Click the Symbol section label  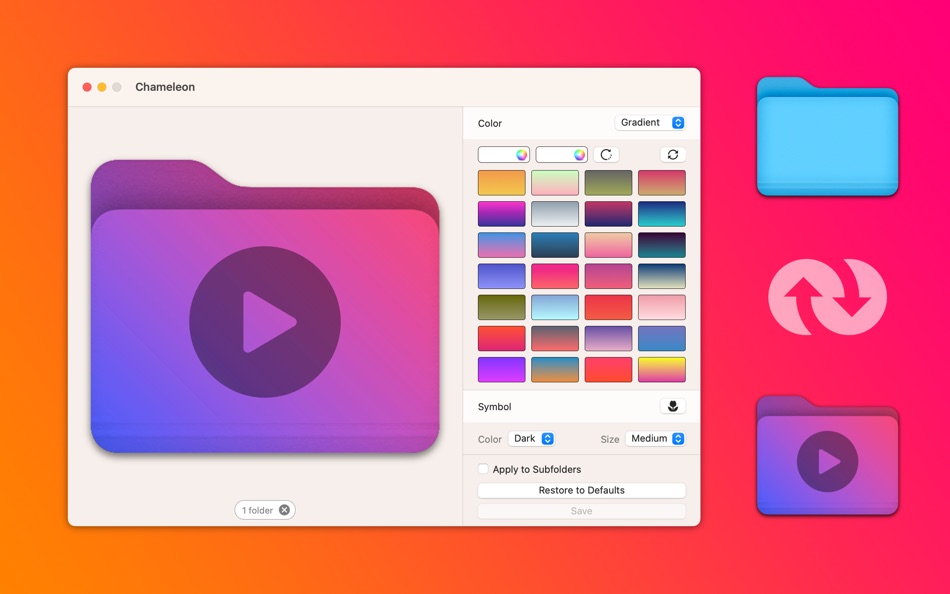coord(494,407)
